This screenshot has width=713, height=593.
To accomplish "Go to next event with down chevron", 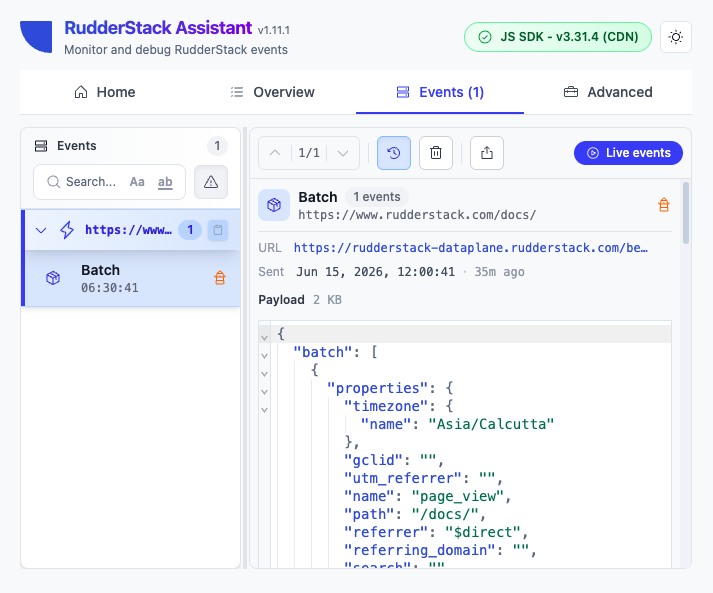I will tap(343, 153).
